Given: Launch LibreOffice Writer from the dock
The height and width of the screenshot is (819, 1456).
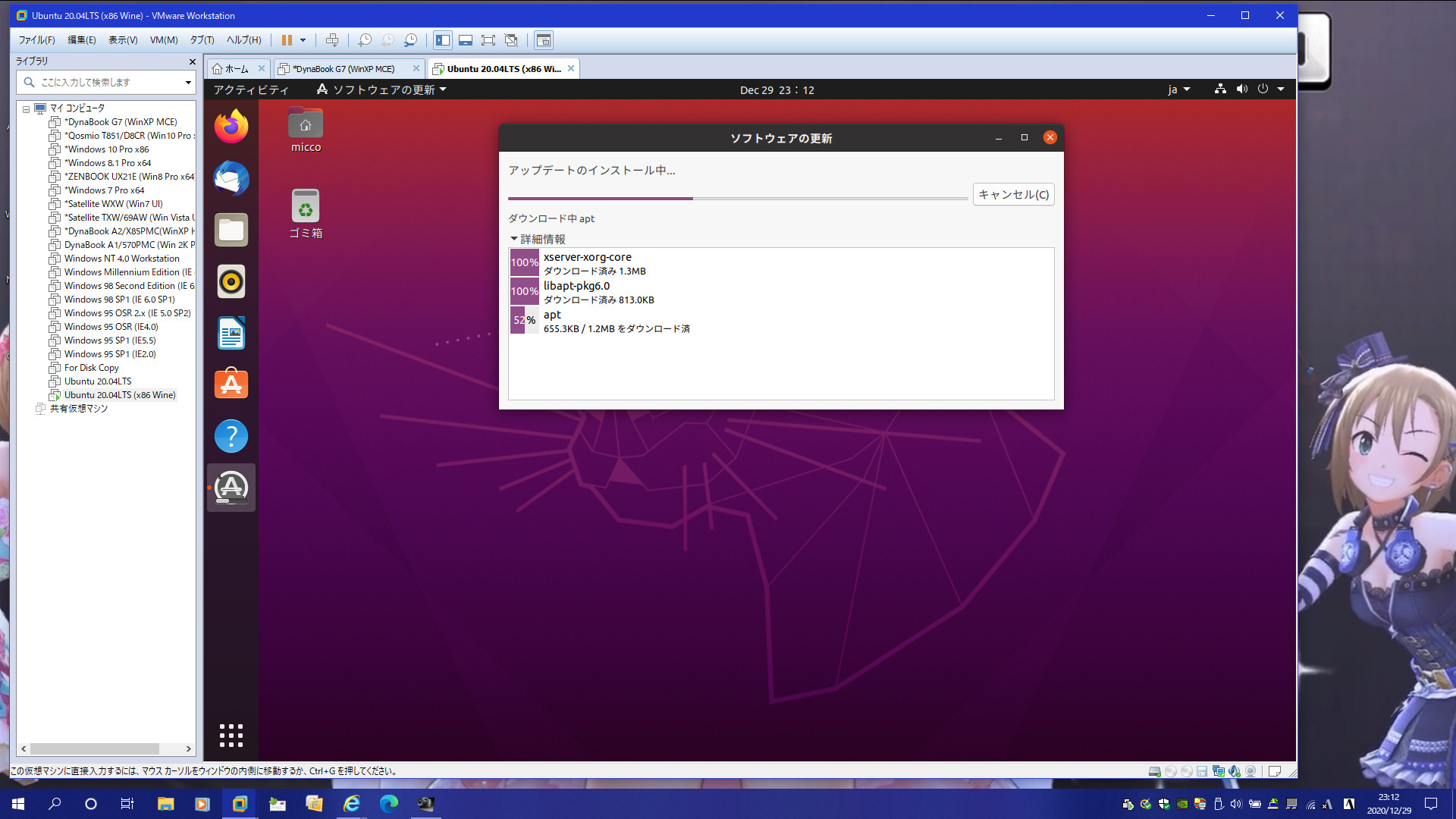Looking at the screenshot, I should [x=231, y=333].
